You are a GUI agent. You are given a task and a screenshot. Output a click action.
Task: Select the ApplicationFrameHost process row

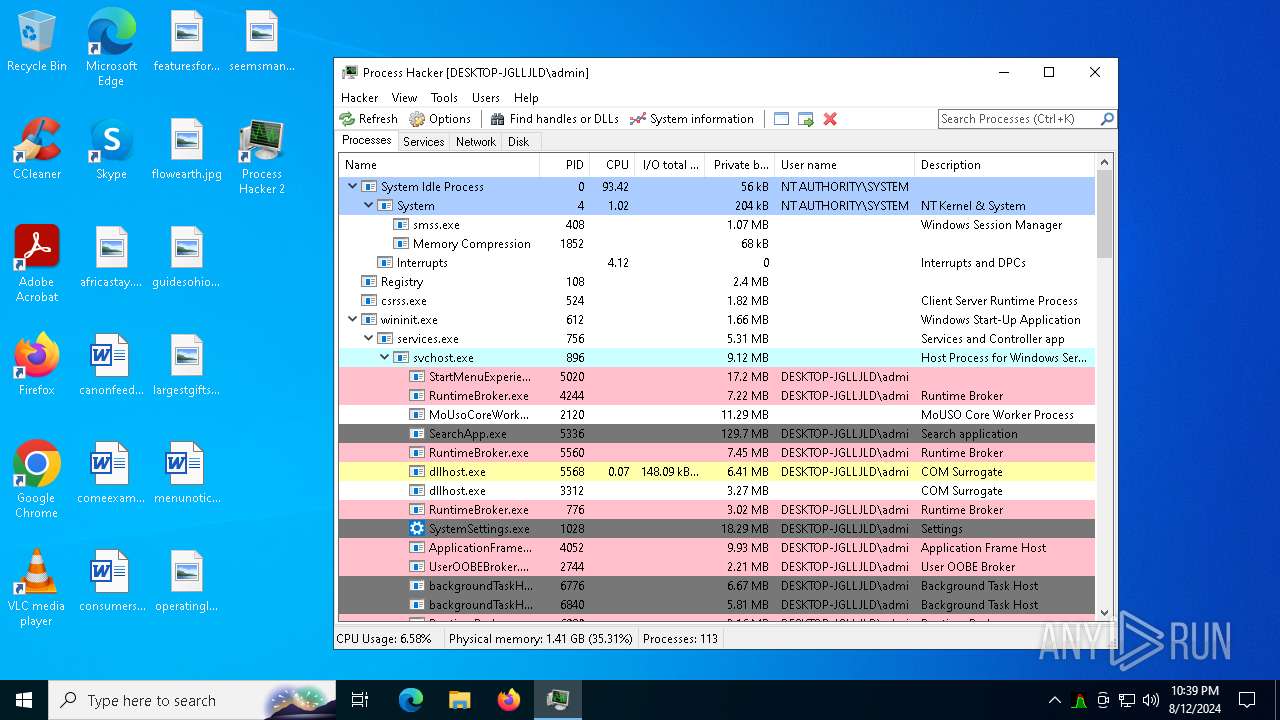click(x=717, y=548)
